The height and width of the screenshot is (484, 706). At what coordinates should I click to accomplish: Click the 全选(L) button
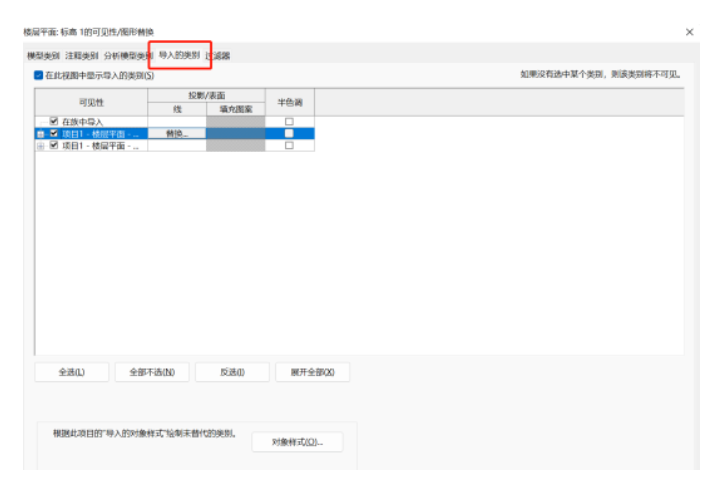pos(72,372)
